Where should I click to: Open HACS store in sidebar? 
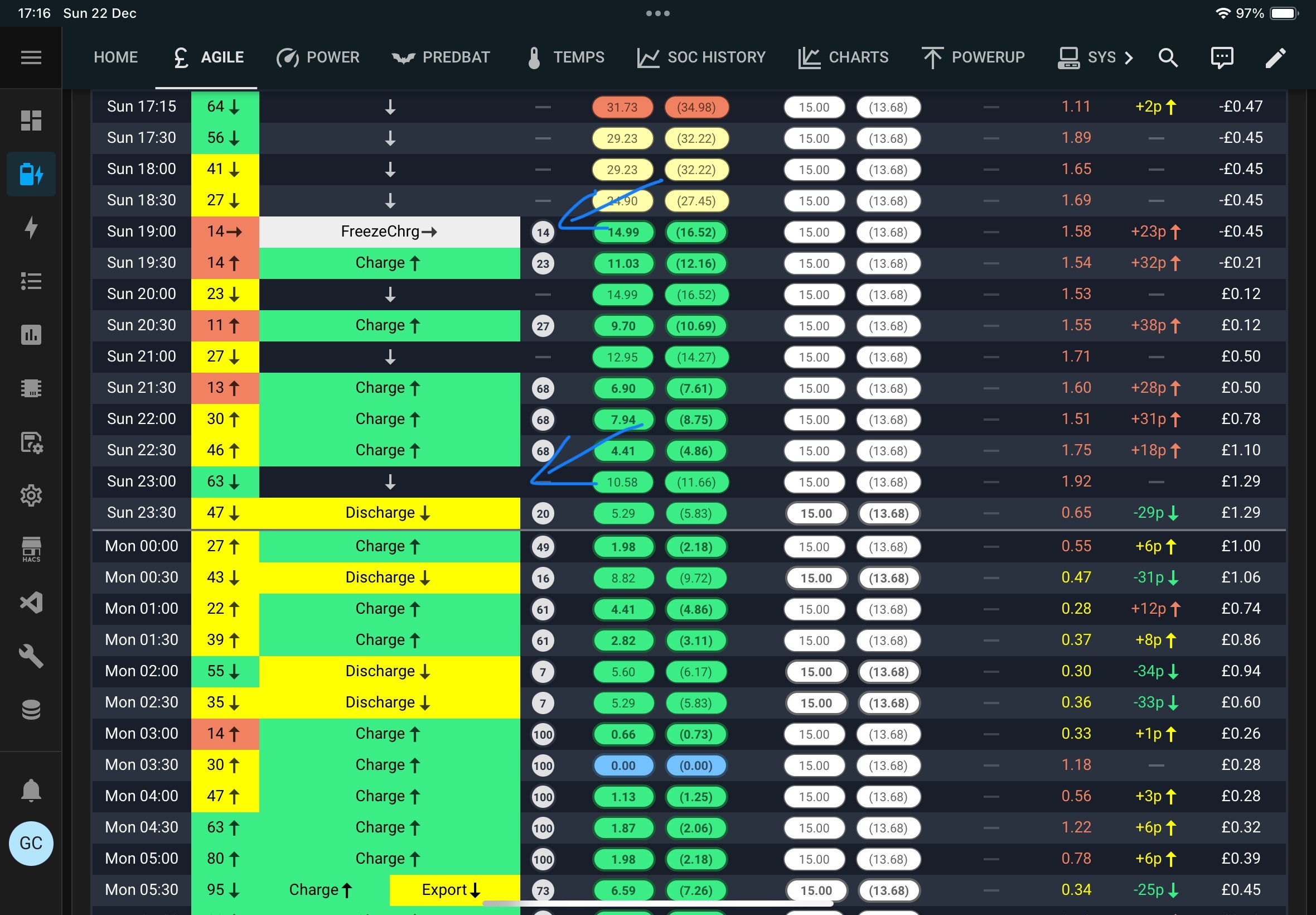click(31, 549)
